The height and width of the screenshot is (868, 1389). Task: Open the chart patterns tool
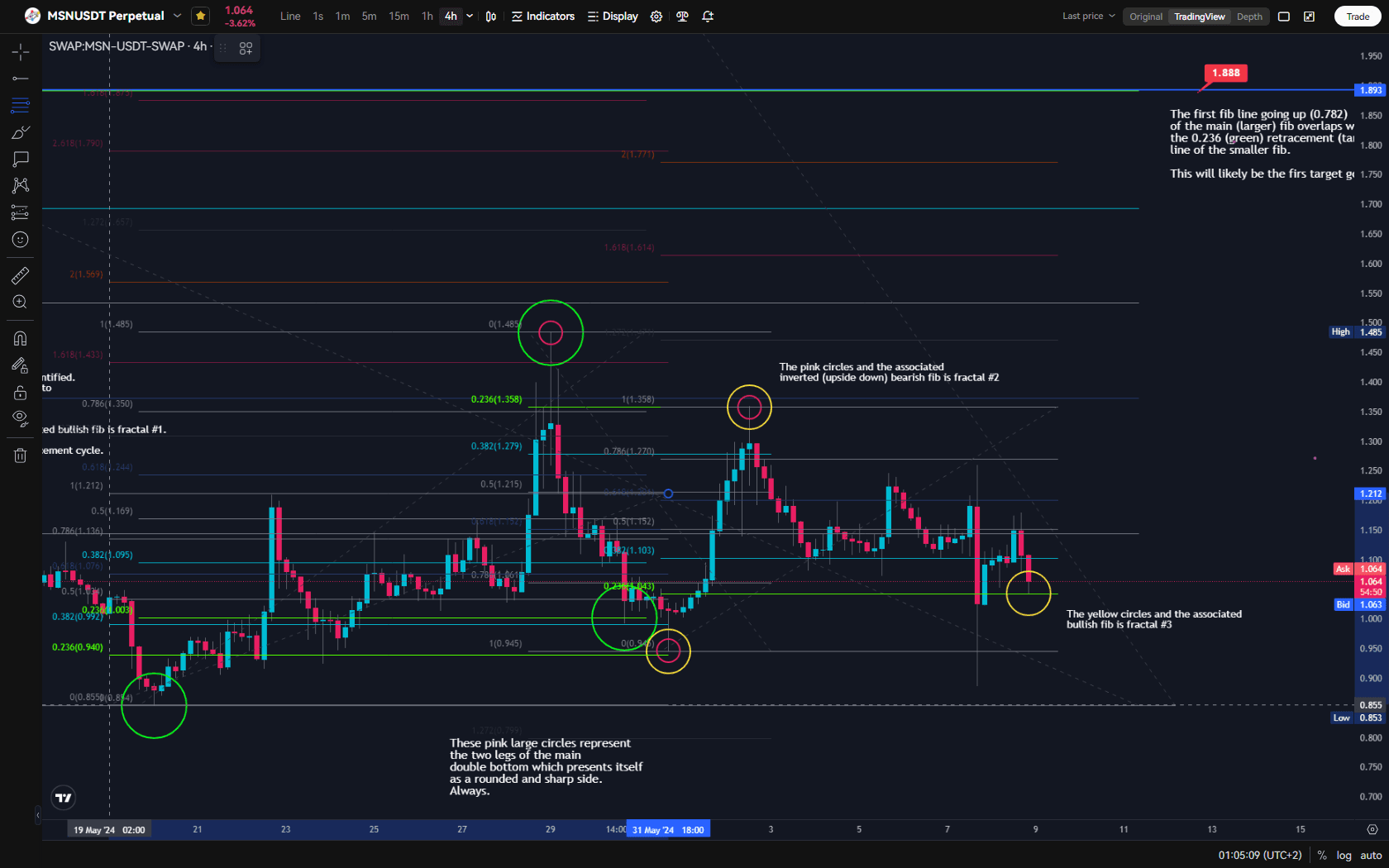21,185
